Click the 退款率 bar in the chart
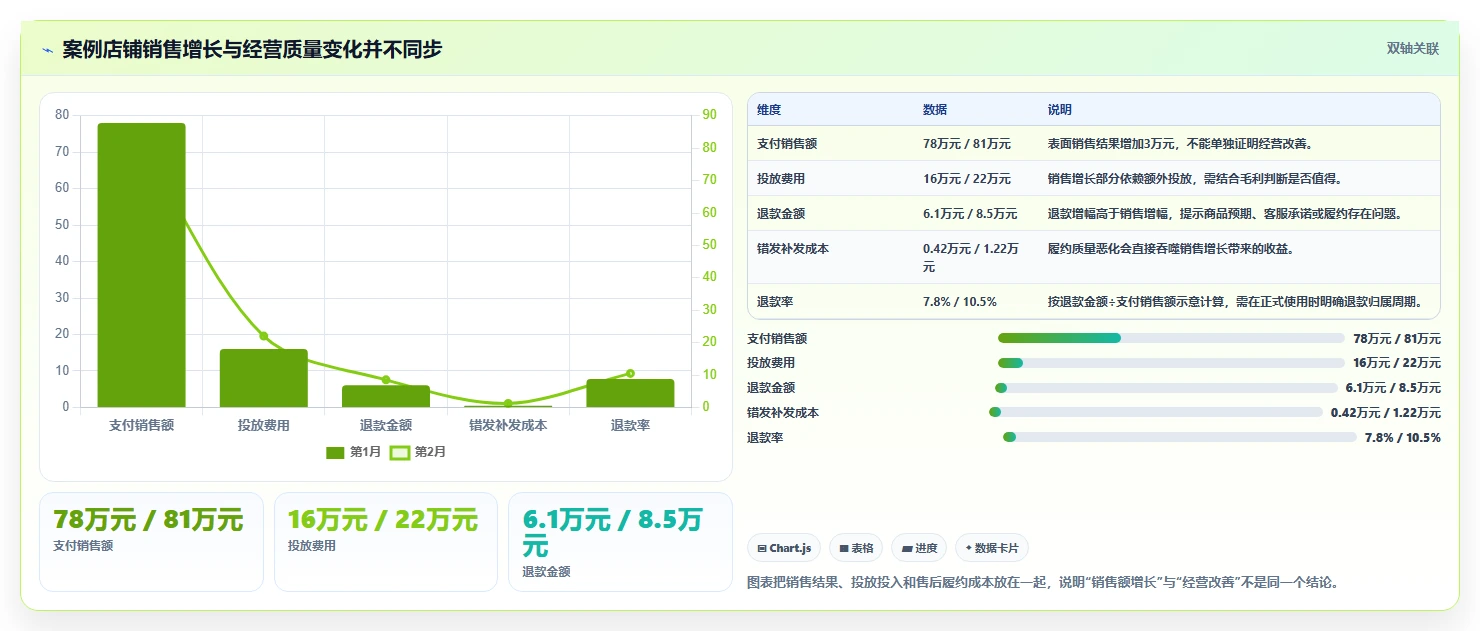The height and width of the screenshot is (631, 1480). click(x=630, y=393)
